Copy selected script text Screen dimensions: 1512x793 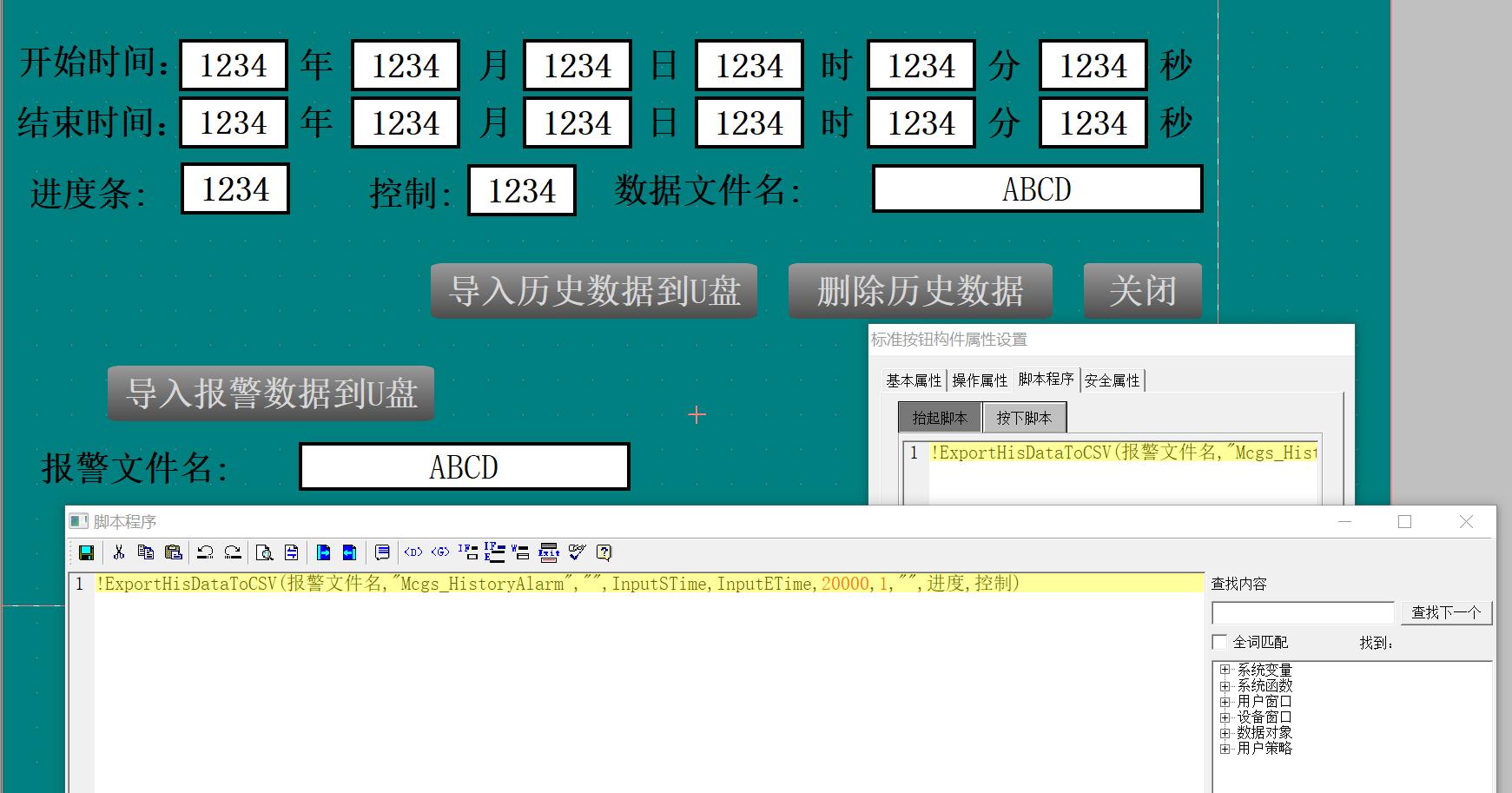click(x=145, y=552)
